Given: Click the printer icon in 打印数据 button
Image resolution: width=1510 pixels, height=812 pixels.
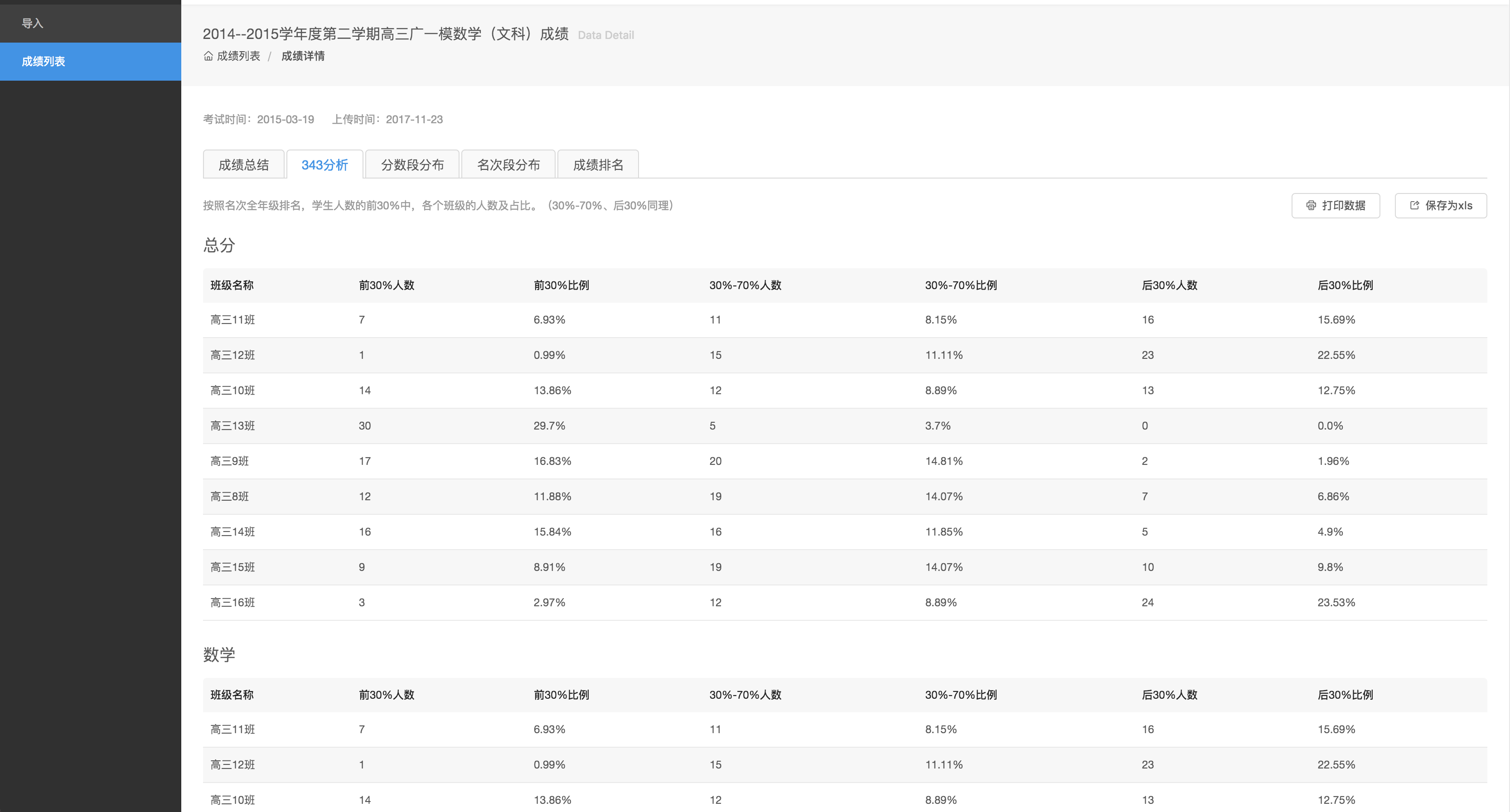Looking at the screenshot, I should [x=1311, y=206].
